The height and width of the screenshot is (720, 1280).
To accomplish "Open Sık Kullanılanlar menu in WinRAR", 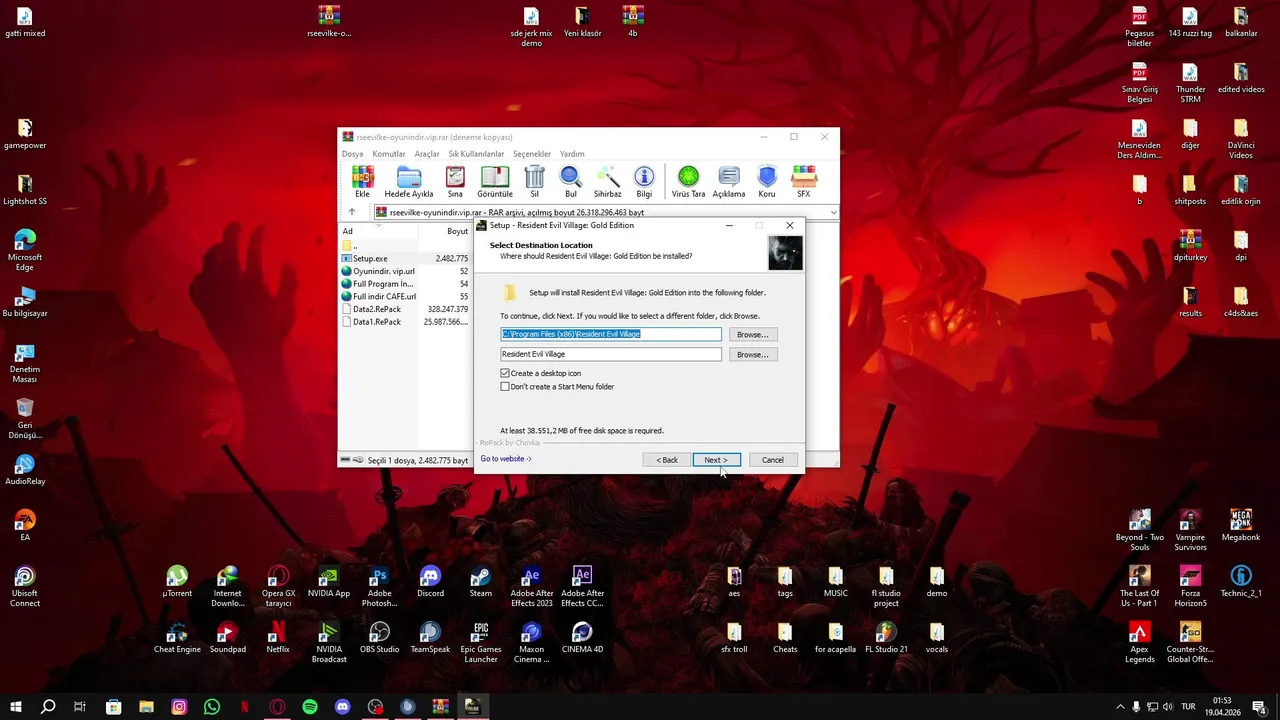I will pyautogui.click(x=476, y=154).
